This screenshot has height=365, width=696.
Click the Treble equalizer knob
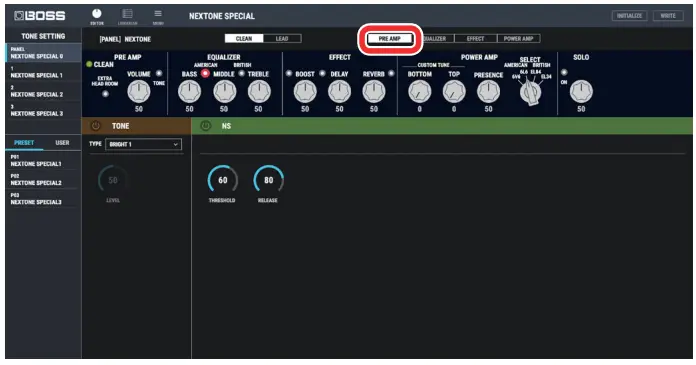pos(259,91)
